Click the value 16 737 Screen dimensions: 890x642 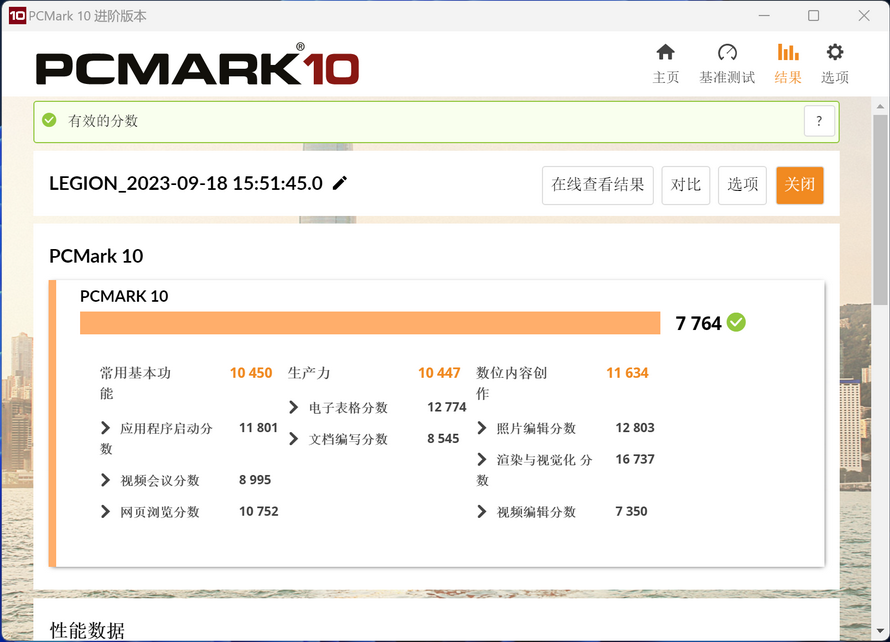click(x=635, y=459)
